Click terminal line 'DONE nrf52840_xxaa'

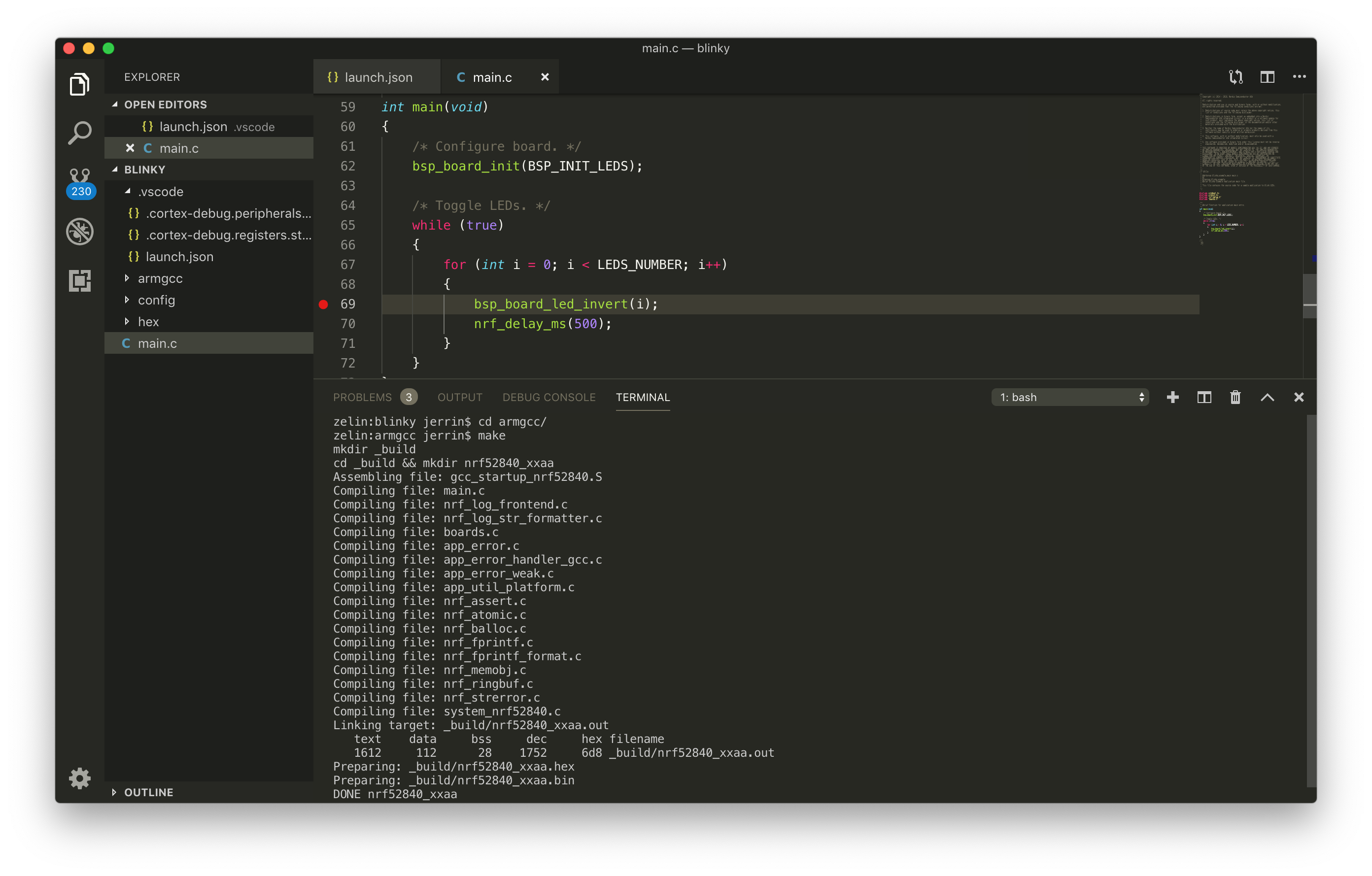(395, 793)
